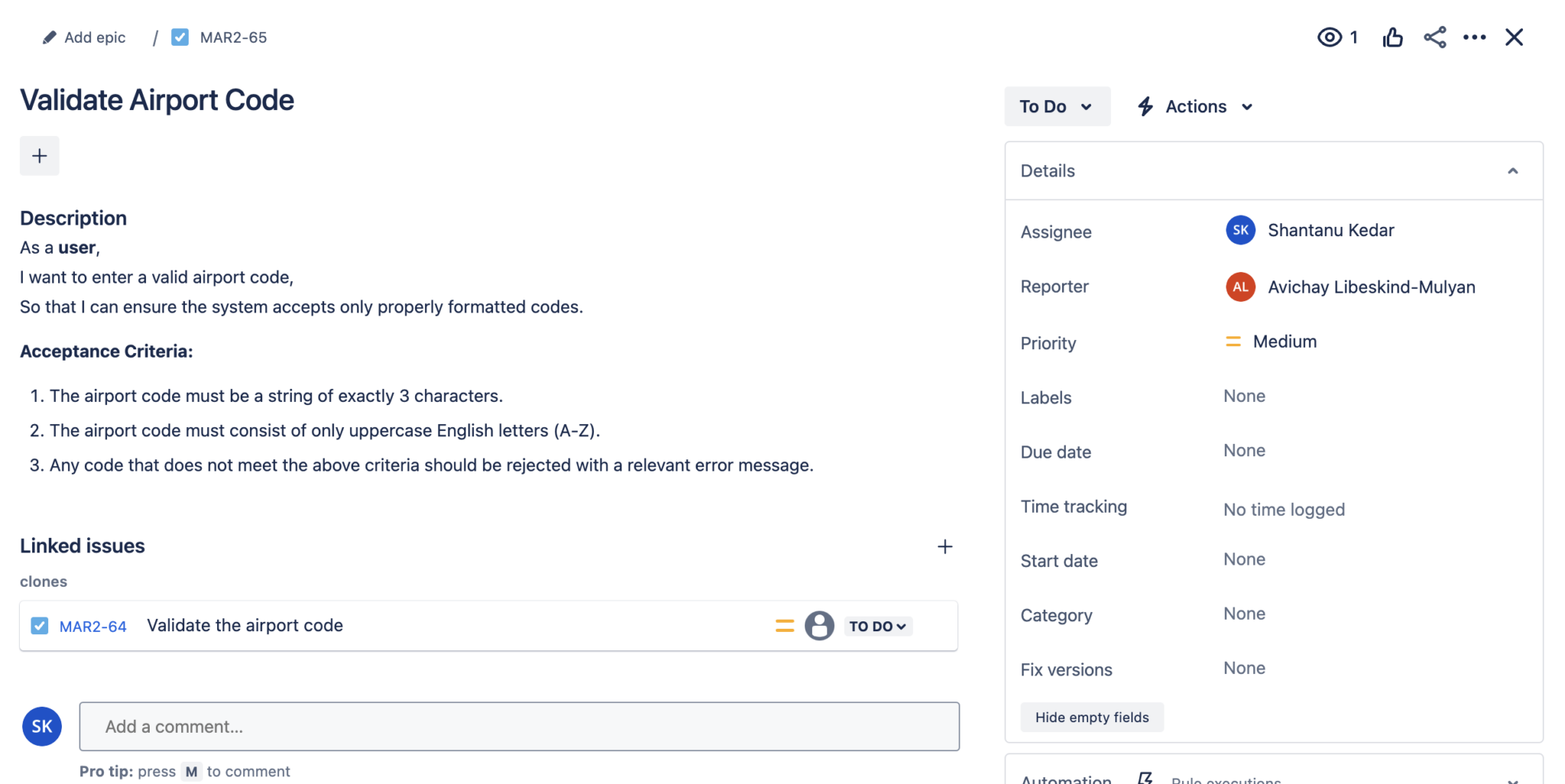Click the reporter's orange AL avatar
The image size is (1565, 784).
tap(1239, 287)
